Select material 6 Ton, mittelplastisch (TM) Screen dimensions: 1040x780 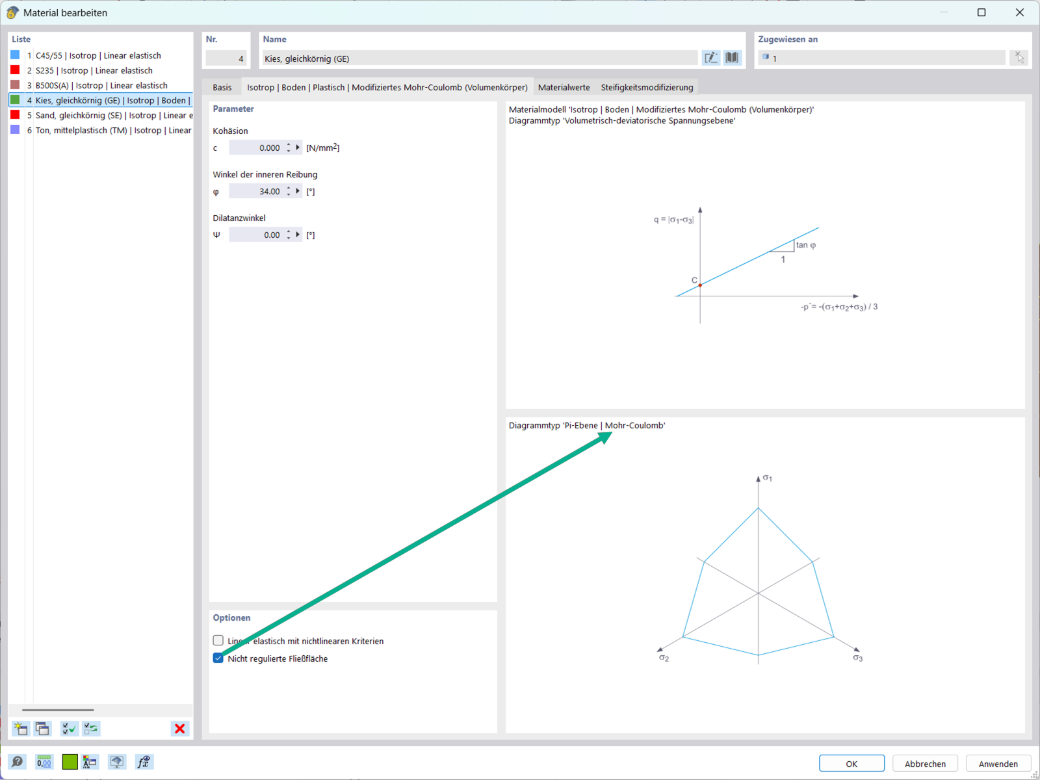point(101,130)
